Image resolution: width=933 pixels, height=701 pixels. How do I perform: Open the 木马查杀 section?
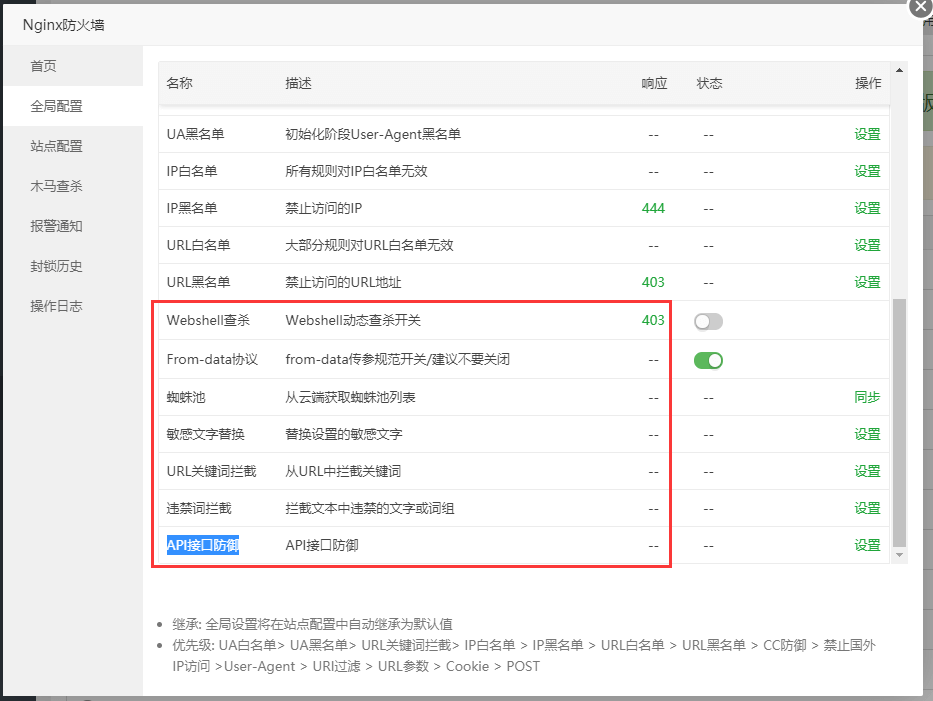click(73, 186)
